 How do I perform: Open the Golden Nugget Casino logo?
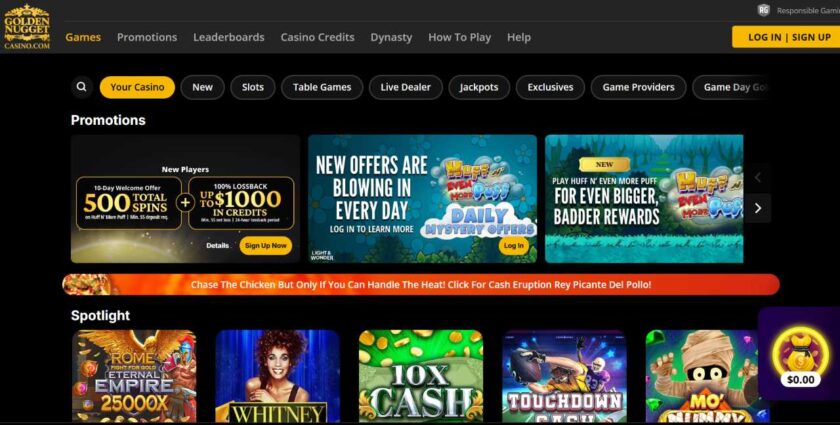[x=27, y=27]
